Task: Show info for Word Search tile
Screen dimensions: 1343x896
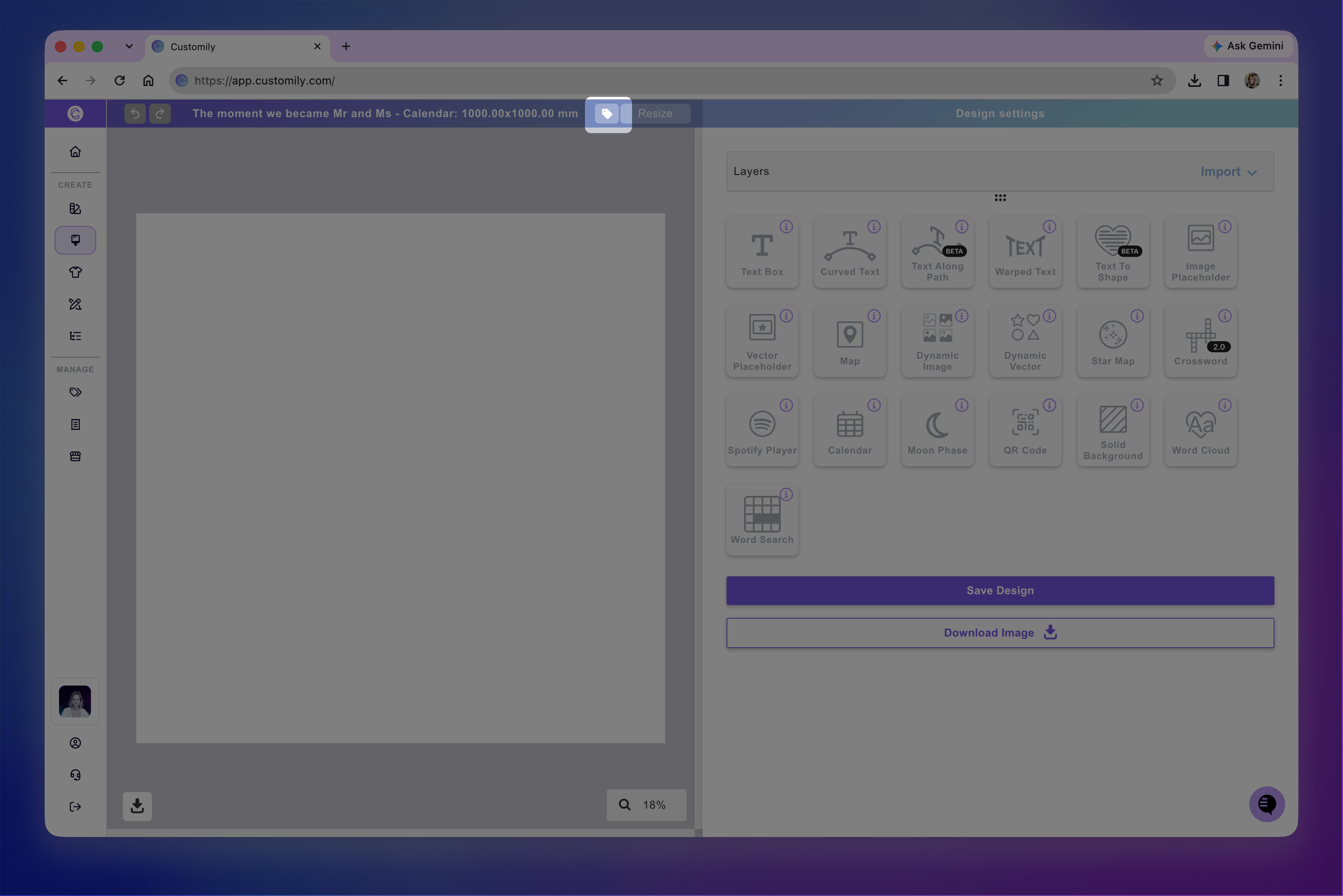Action: [787, 494]
